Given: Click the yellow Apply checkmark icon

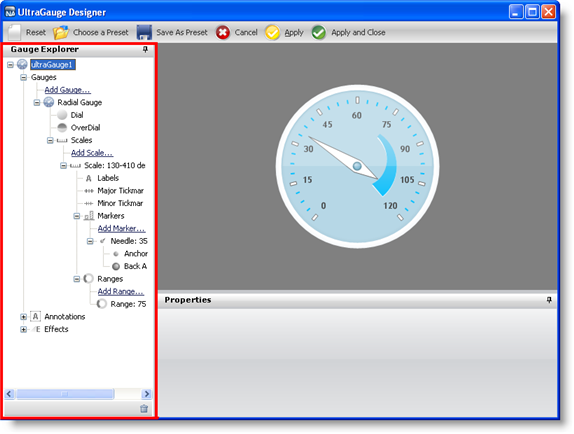Looking at the screenshot, I should 272,32.
